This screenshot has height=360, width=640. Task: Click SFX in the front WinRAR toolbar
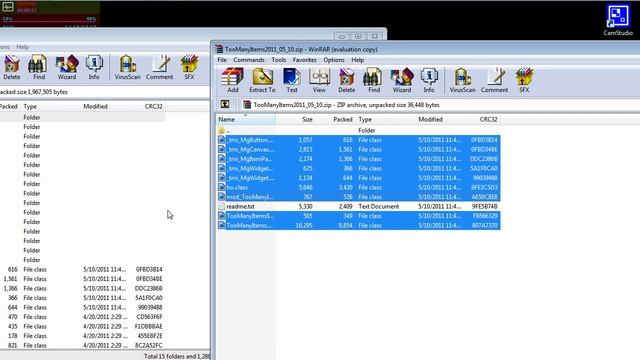point(524,80)
